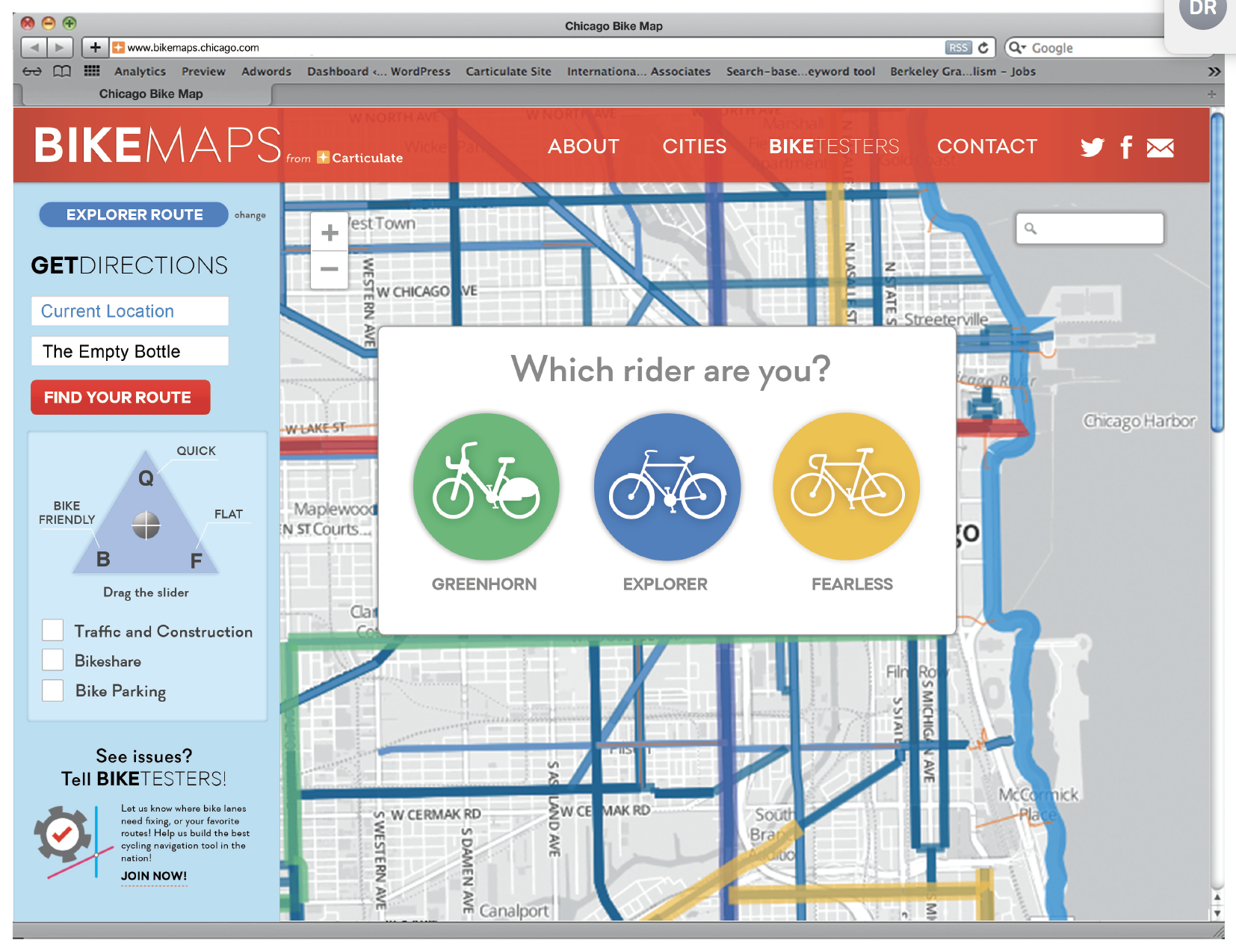Open the BIKETESTERS menu item

[x=834, y=146]
